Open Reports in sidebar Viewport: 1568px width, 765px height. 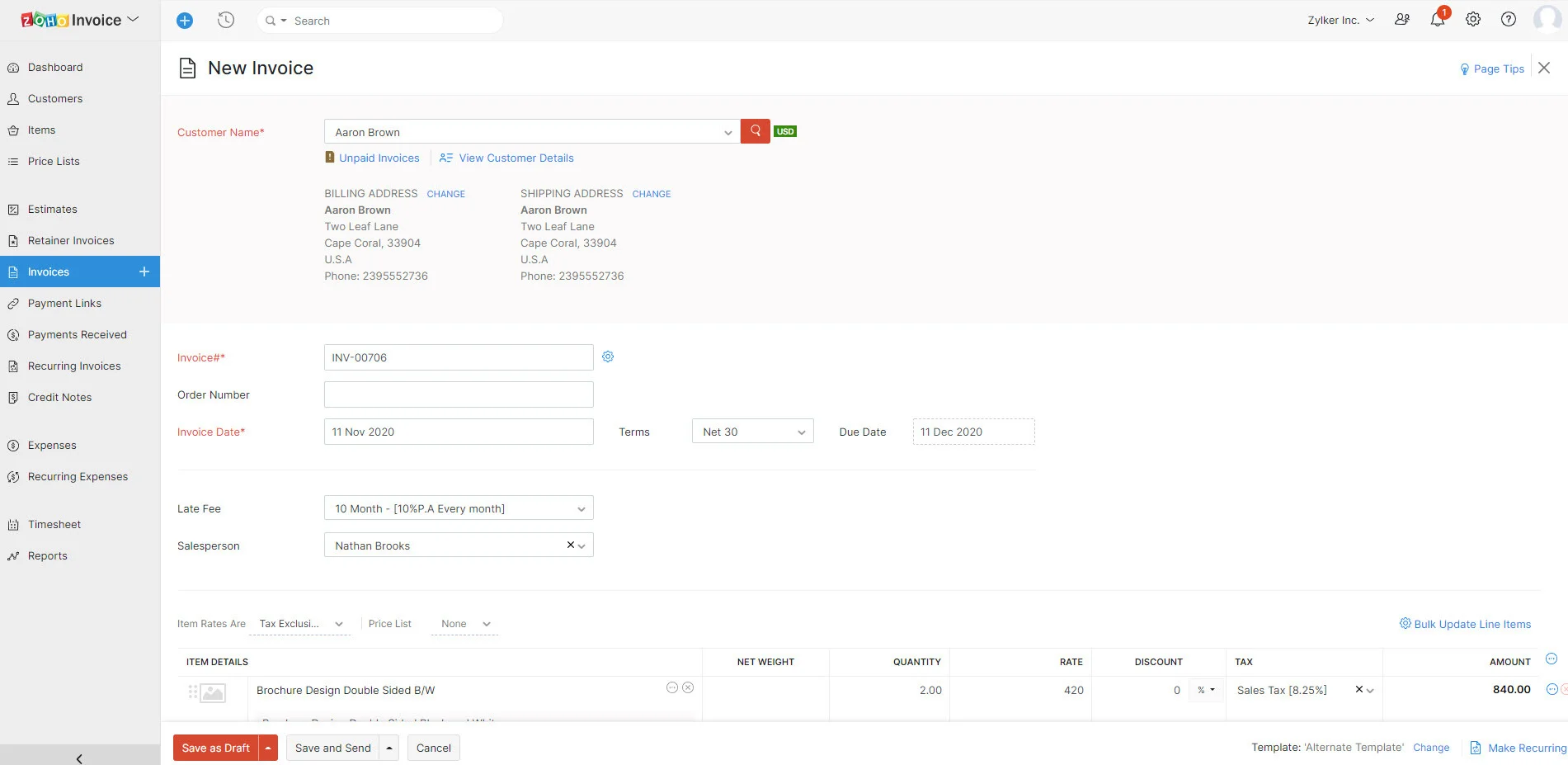click(48, 556)
